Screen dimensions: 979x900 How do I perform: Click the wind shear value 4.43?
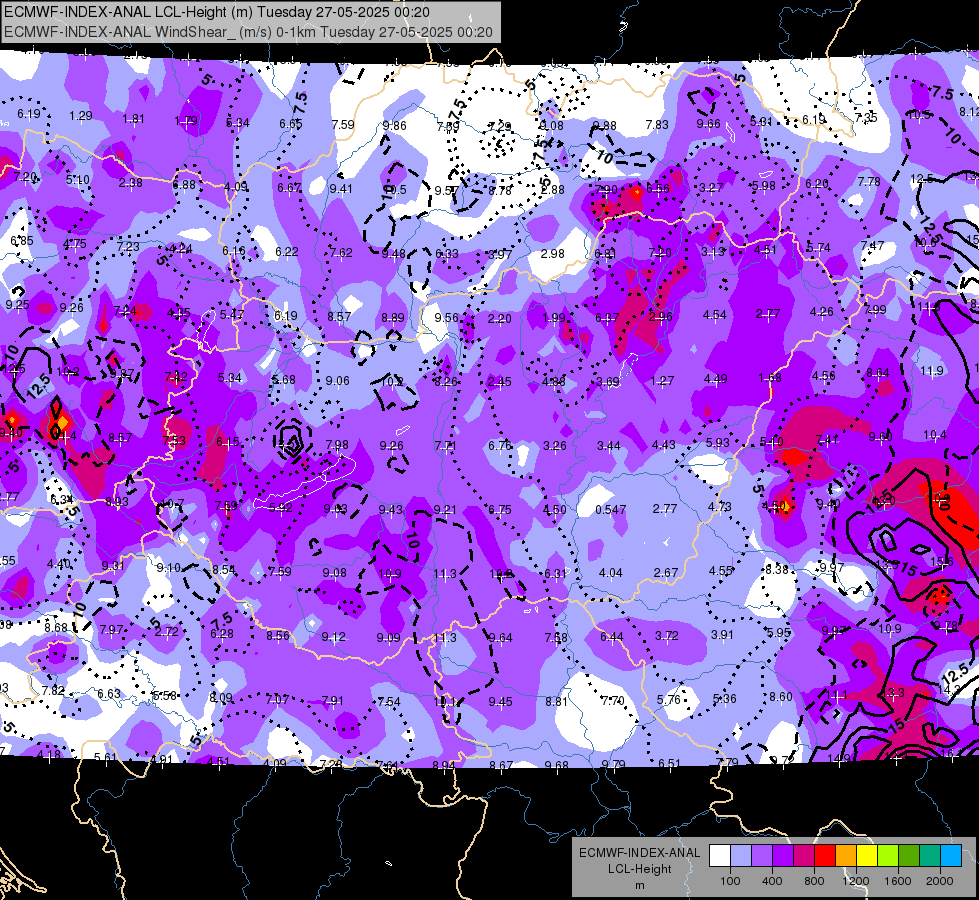(663, 445)
